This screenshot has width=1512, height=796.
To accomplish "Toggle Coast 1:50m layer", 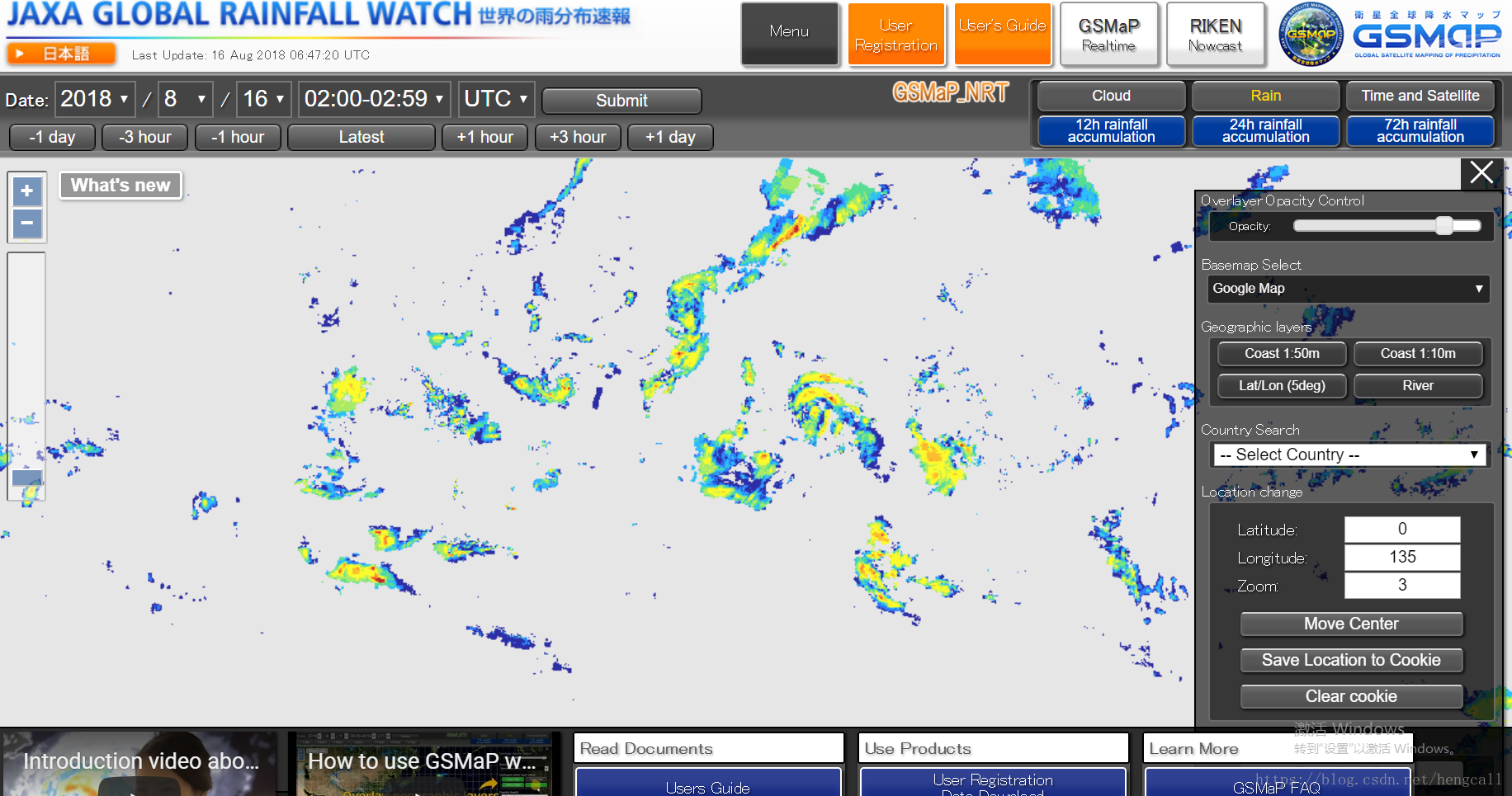I will coord(1282,354).
